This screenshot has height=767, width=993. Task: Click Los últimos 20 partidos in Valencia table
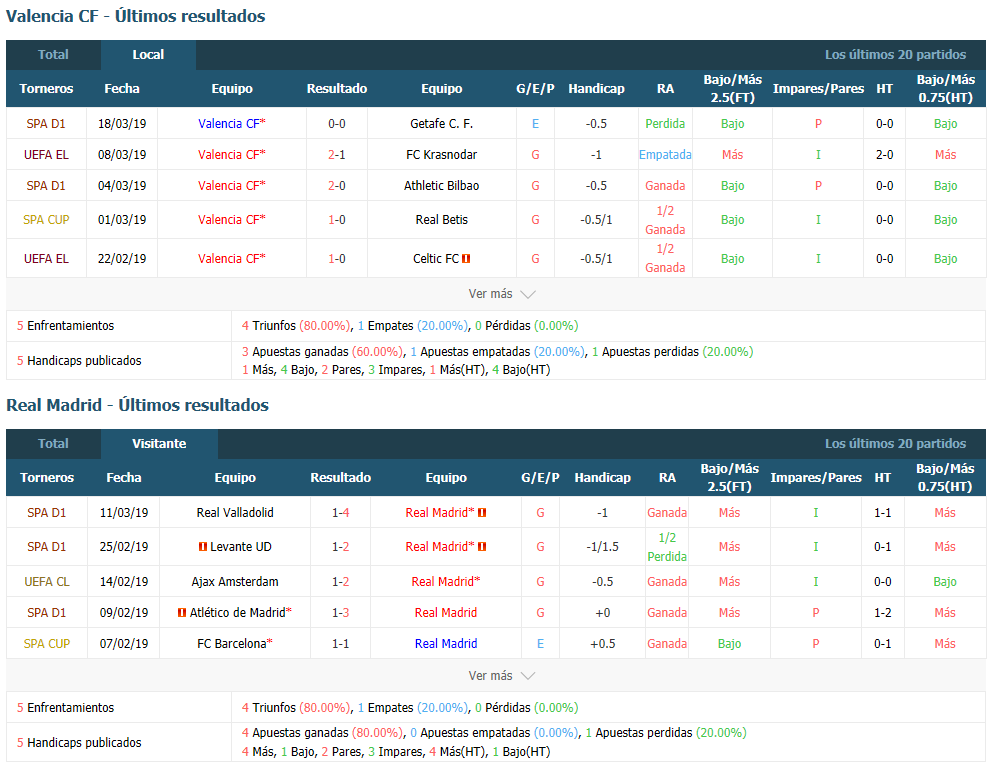point(895,54)
